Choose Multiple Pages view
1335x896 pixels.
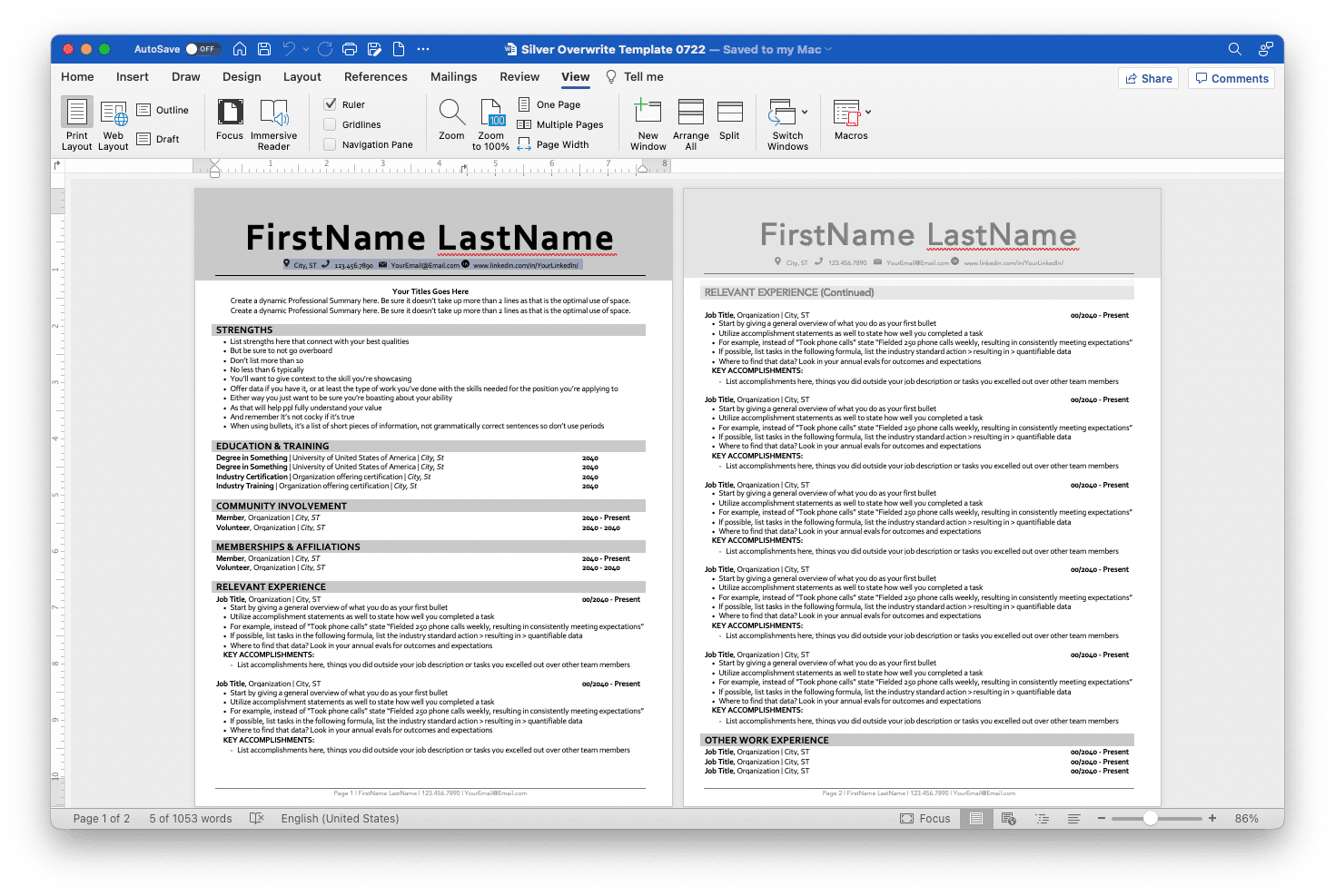click(x=560, y=124)
